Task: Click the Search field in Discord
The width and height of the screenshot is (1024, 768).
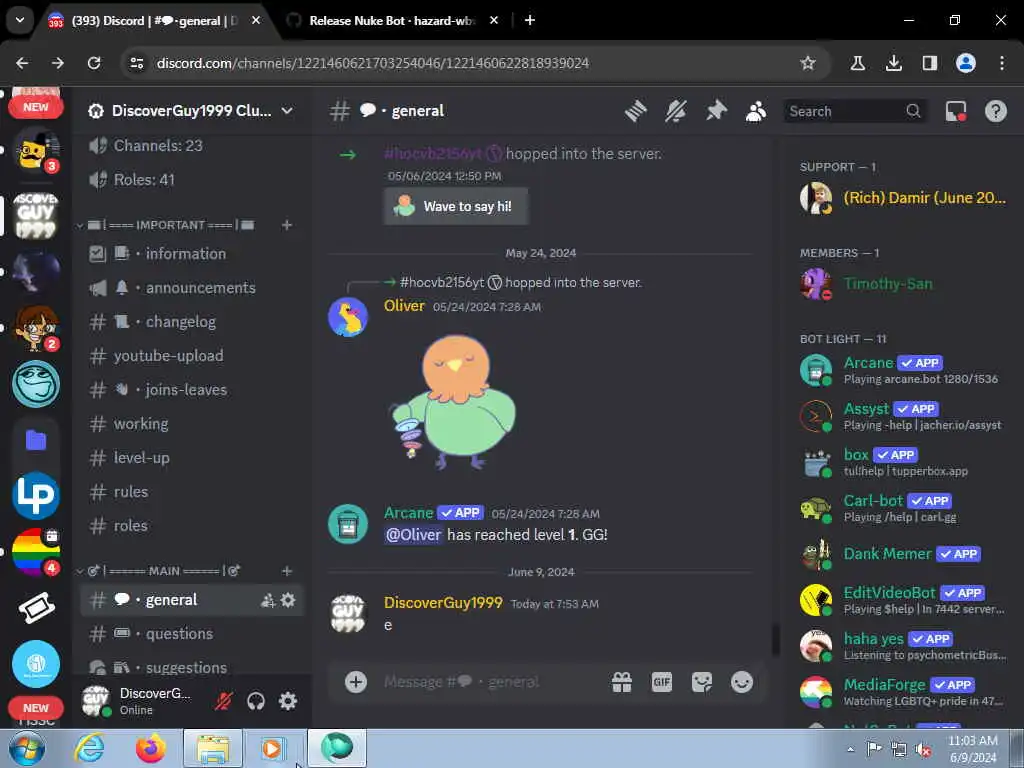Action: tap(856, 111)
